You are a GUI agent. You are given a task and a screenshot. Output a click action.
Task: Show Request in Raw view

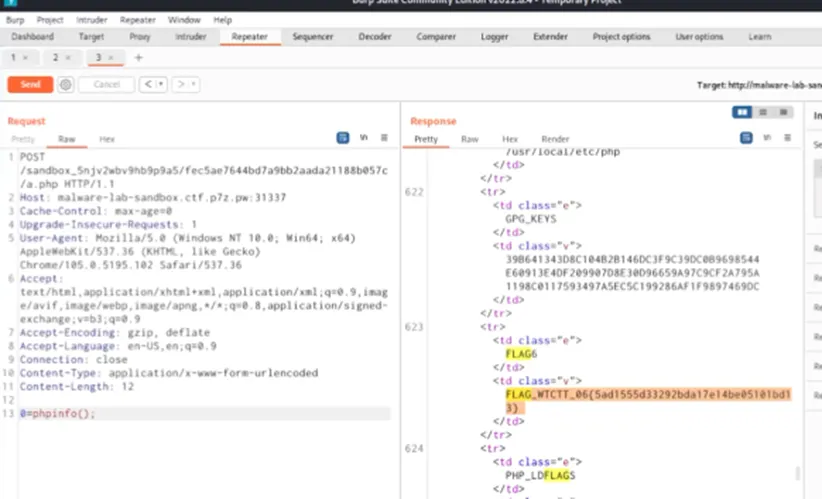(x=67, y=139)
